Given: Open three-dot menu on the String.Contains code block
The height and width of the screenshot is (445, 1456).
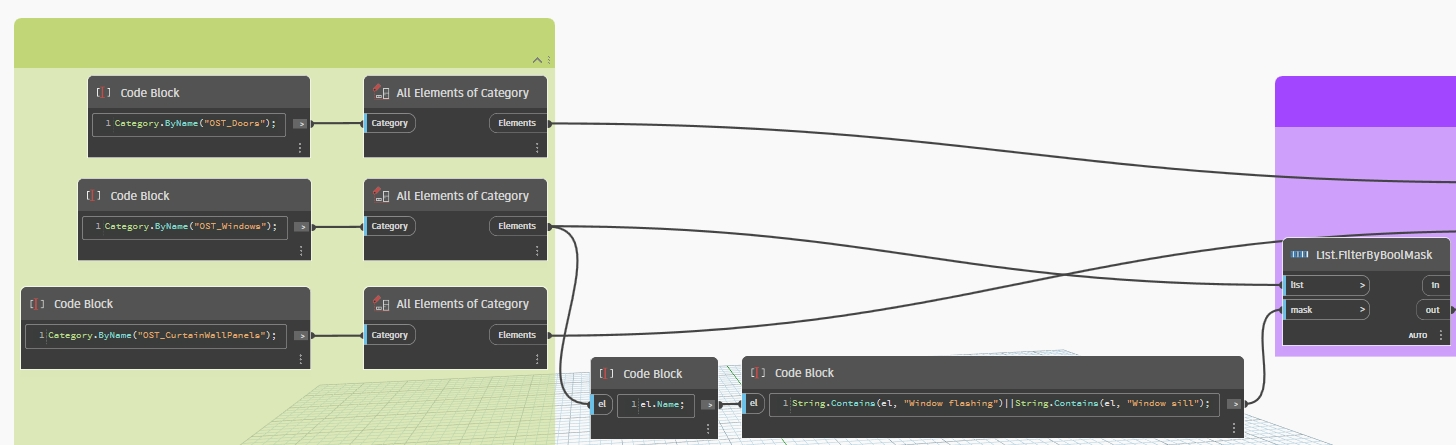Looking at the screenshot, I should [1234, 428].
